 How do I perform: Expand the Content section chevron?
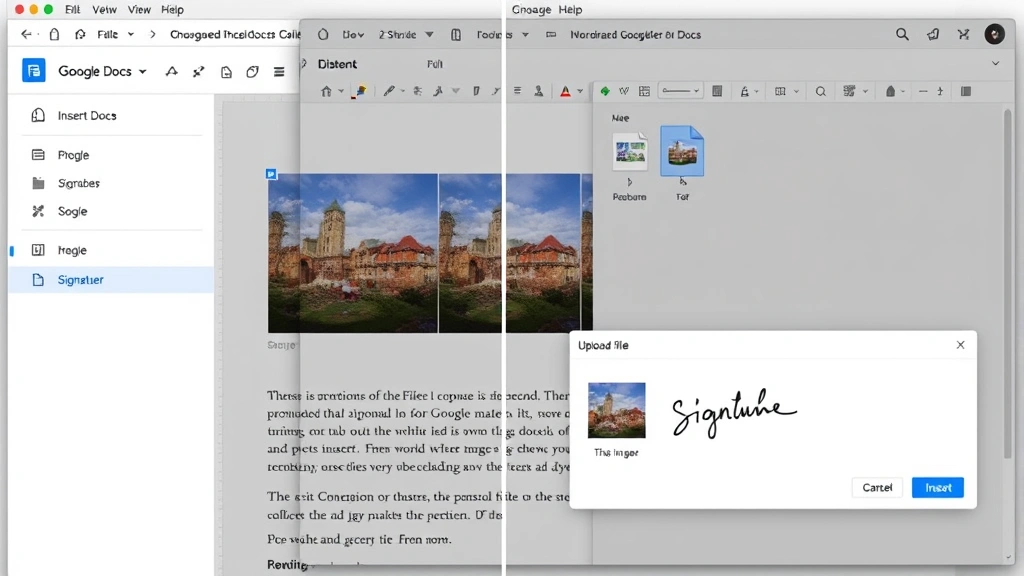pyautogui.click(x=995, y=63)
